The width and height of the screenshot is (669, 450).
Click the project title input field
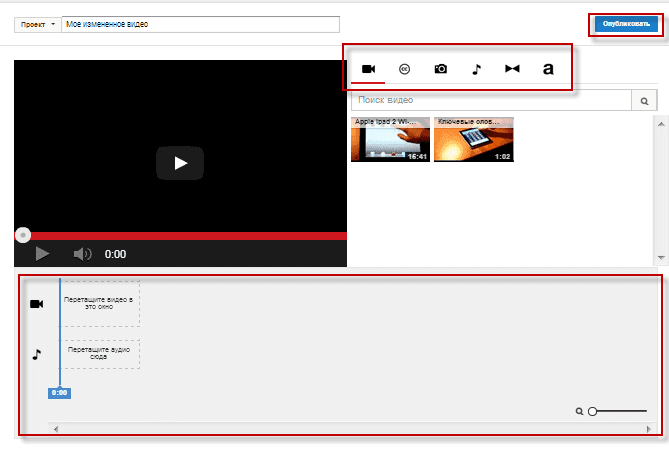click(x=201, y=24)
